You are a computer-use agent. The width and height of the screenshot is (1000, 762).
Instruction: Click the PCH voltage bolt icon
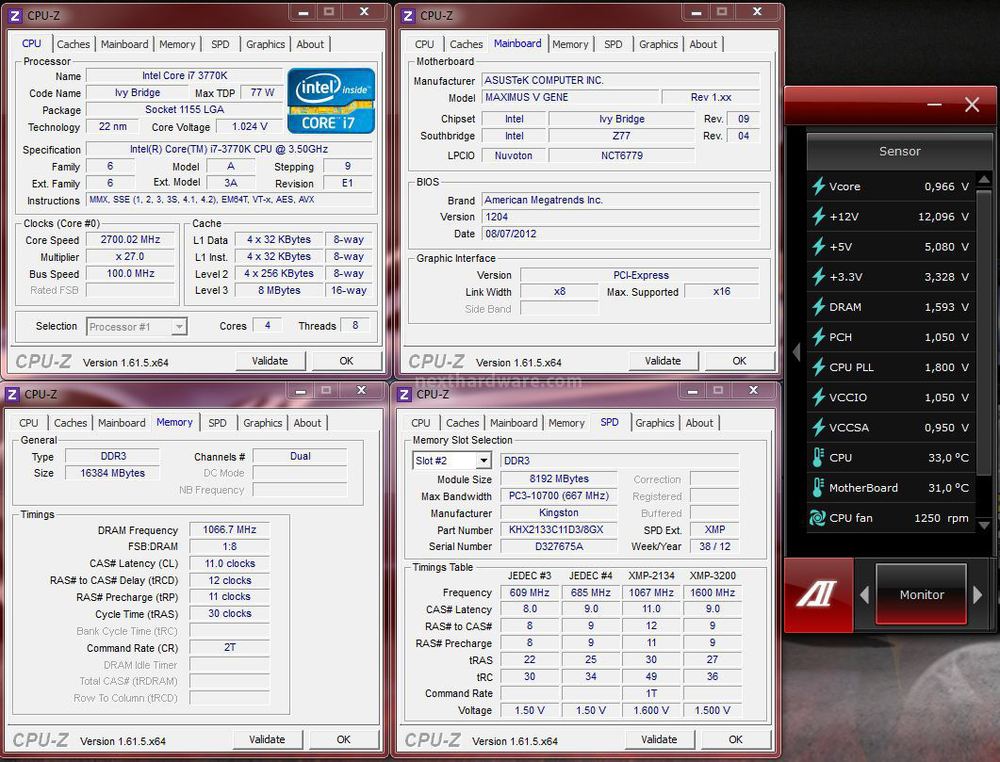(x=818, y=337)
